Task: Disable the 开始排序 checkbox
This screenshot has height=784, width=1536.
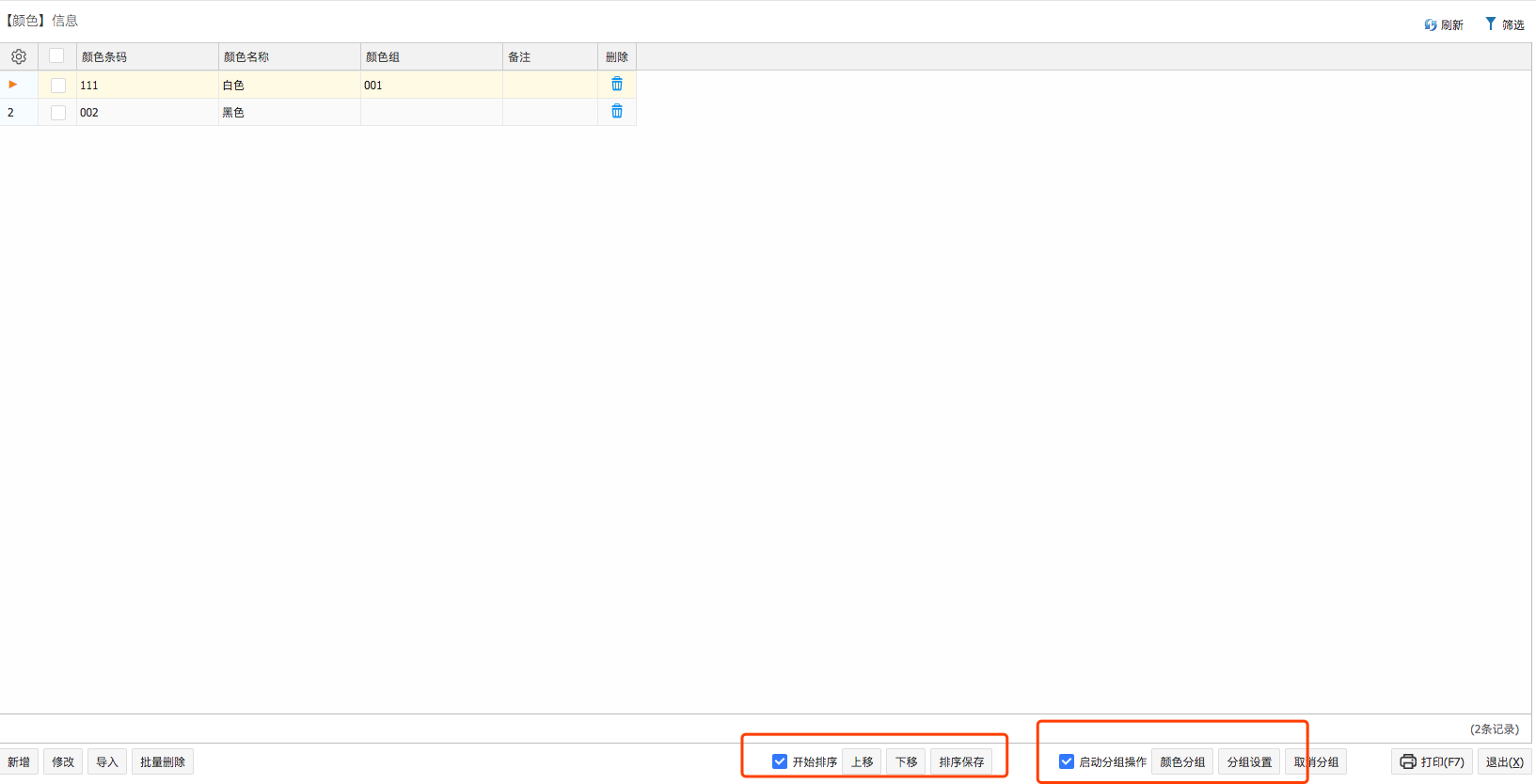Action: click(x=780, y=761)
